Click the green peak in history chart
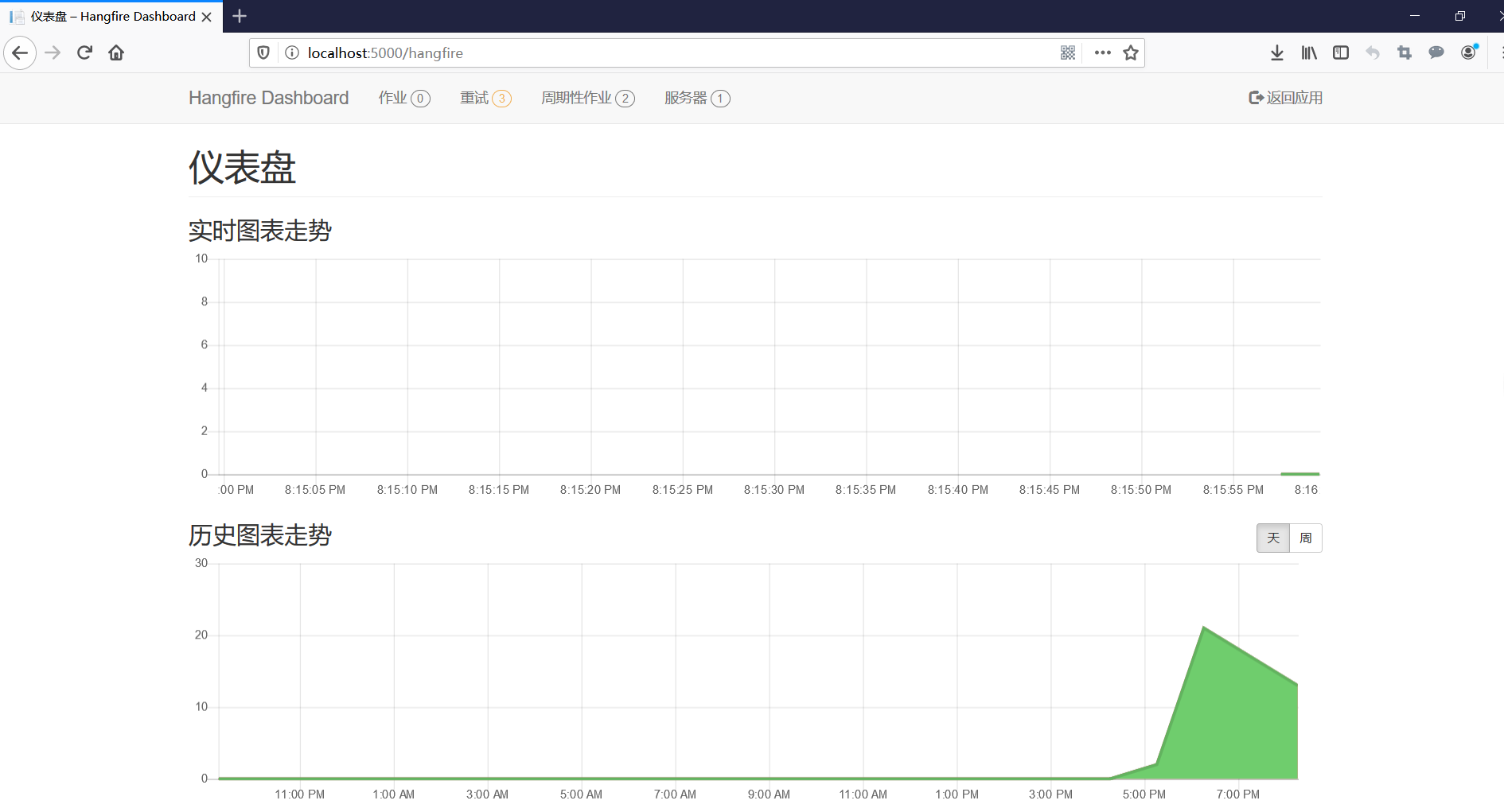The height and width of the screenshot is (812, 1504). [1204, 628]
